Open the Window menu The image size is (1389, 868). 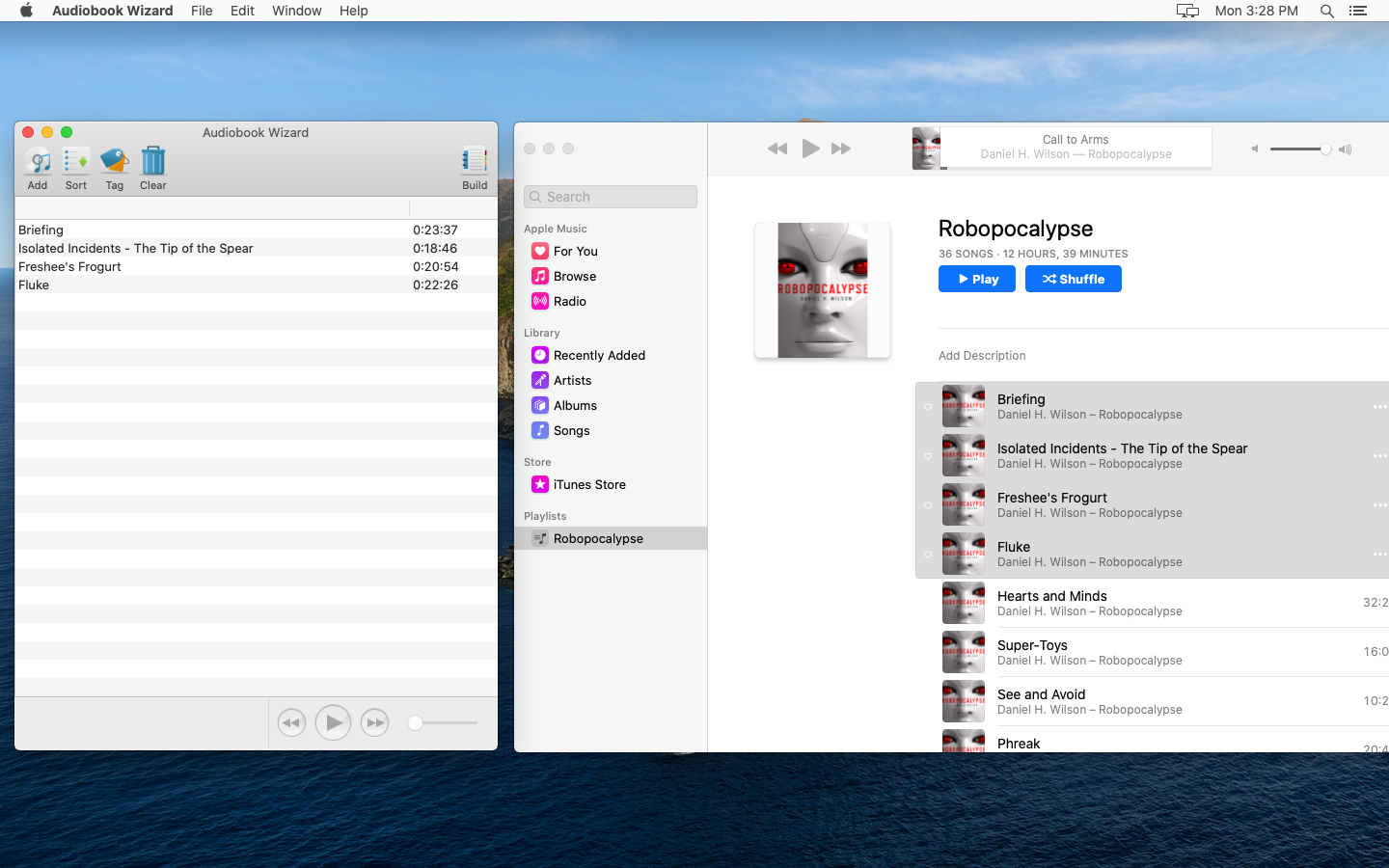[296, 11]
